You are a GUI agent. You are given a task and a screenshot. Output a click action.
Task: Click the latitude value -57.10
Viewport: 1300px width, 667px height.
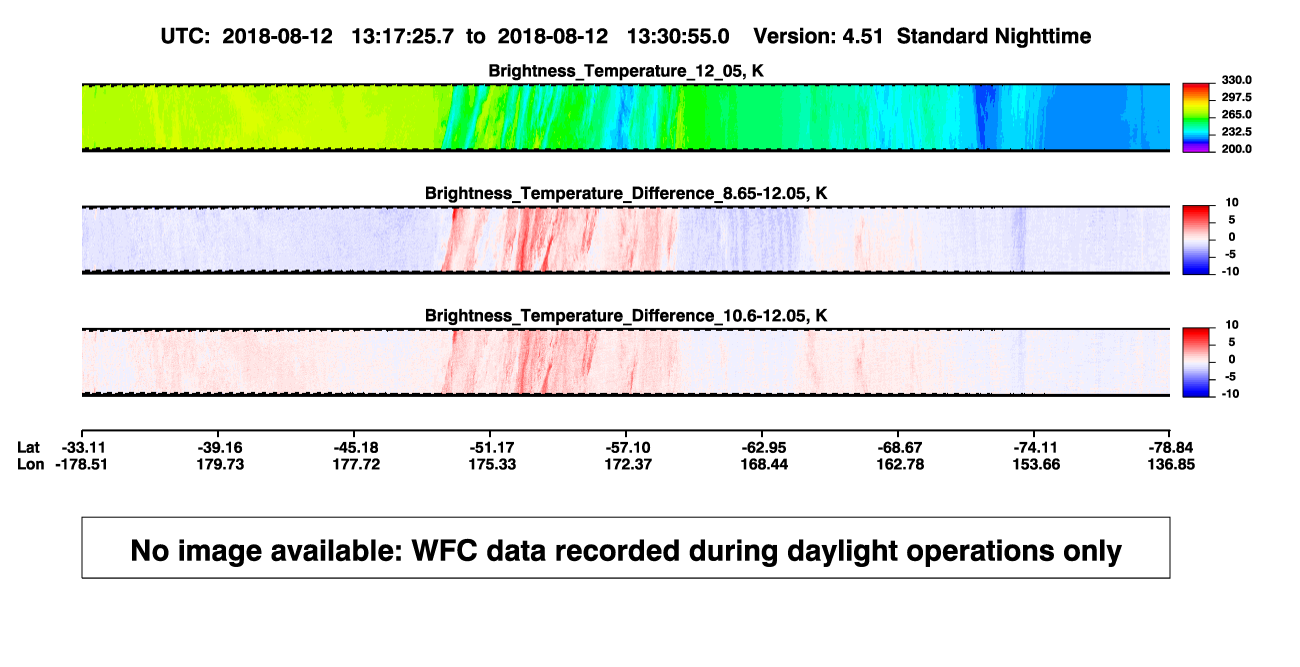point(627,447)
